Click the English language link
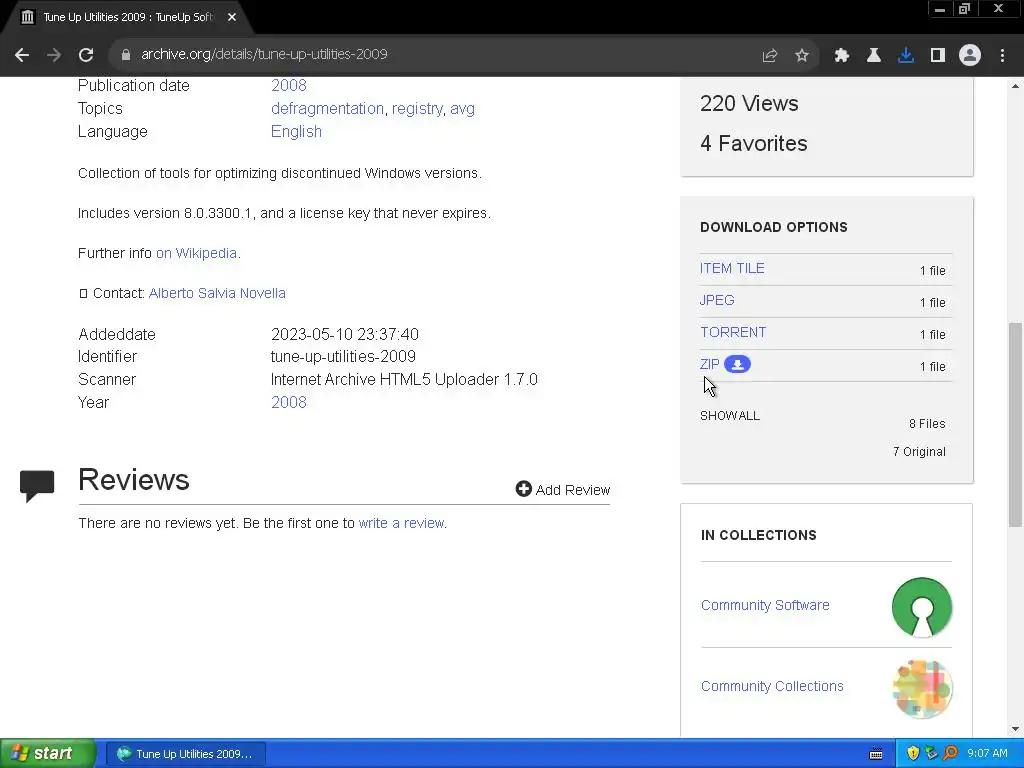The image size is (1024, 768). (x=296, y=131)
